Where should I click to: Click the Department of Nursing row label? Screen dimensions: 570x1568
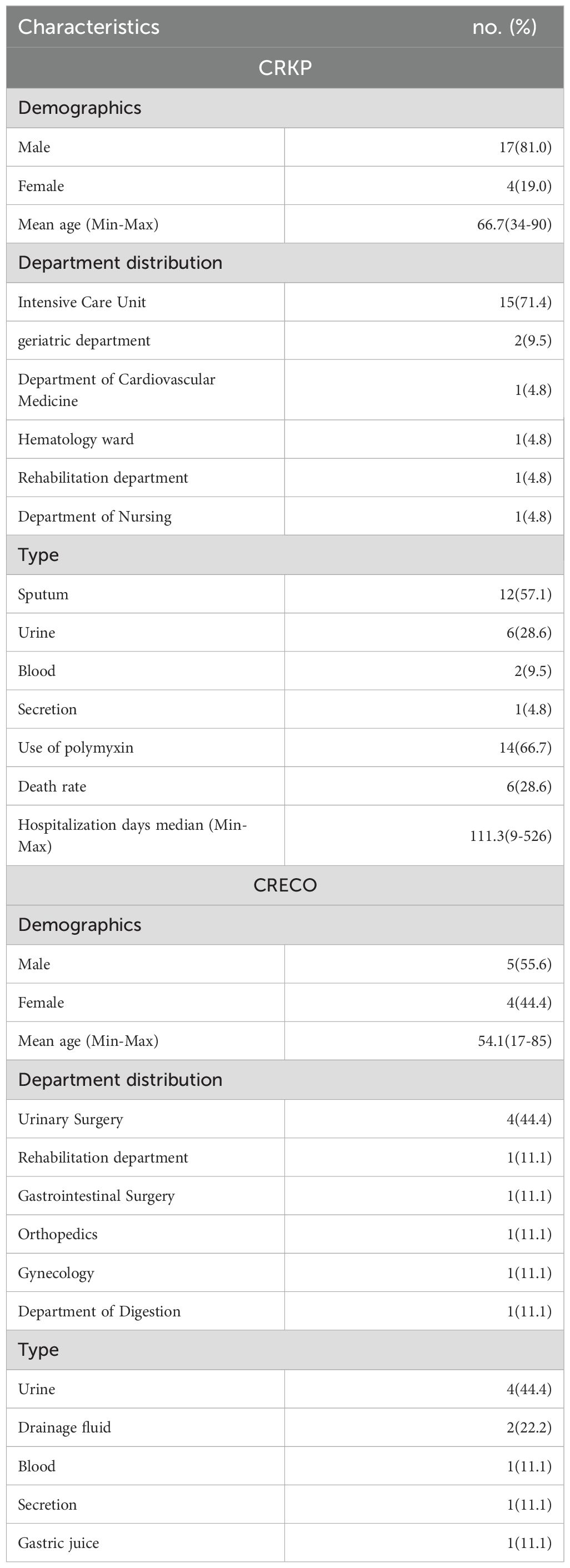tap(94, 516)
